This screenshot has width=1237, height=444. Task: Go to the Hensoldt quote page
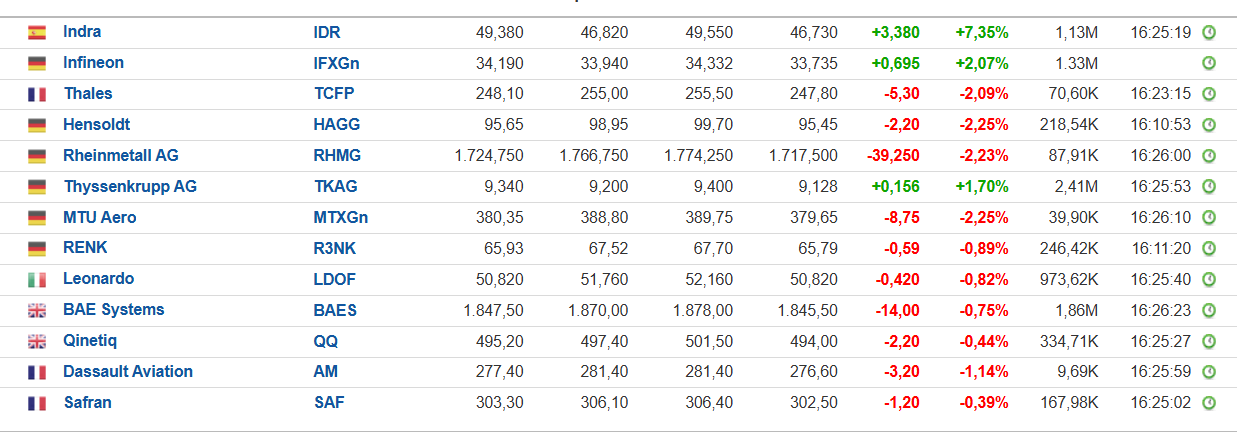(x=96, y=125)
